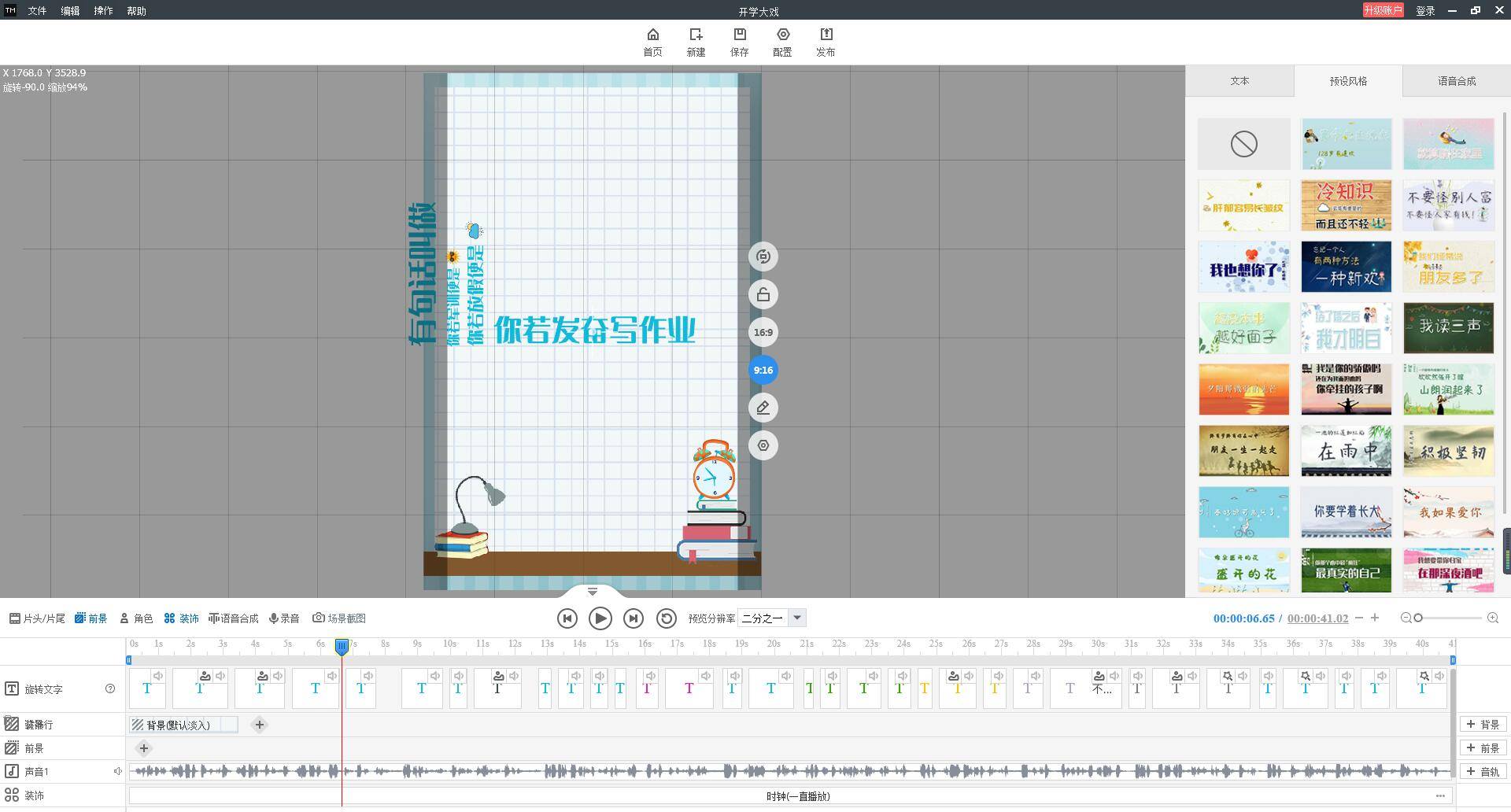The image size is (1511, 812).
Task: Choose the 我读三声 chalkboard preset
Action: point(1449,328)
